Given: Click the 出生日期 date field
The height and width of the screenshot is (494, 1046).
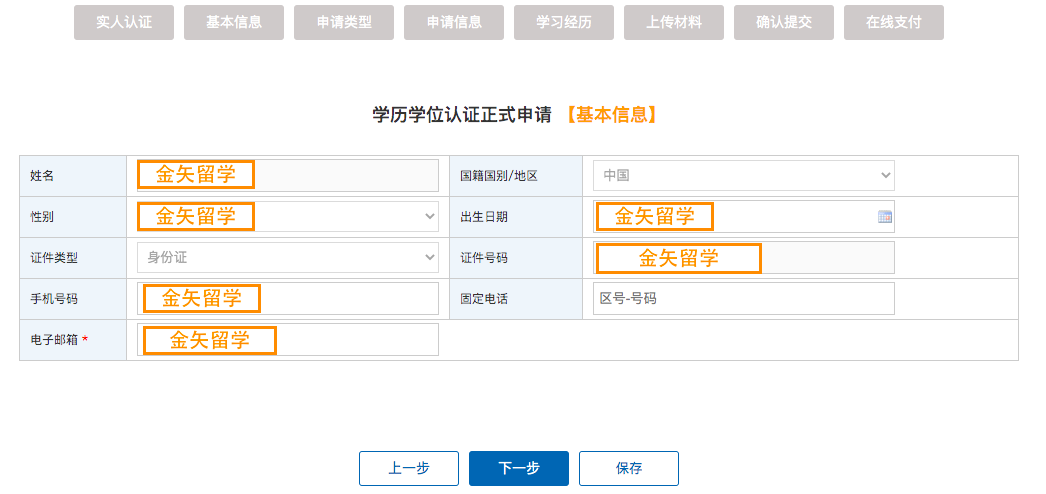Looking at the screenshot, I should point(744,216).
